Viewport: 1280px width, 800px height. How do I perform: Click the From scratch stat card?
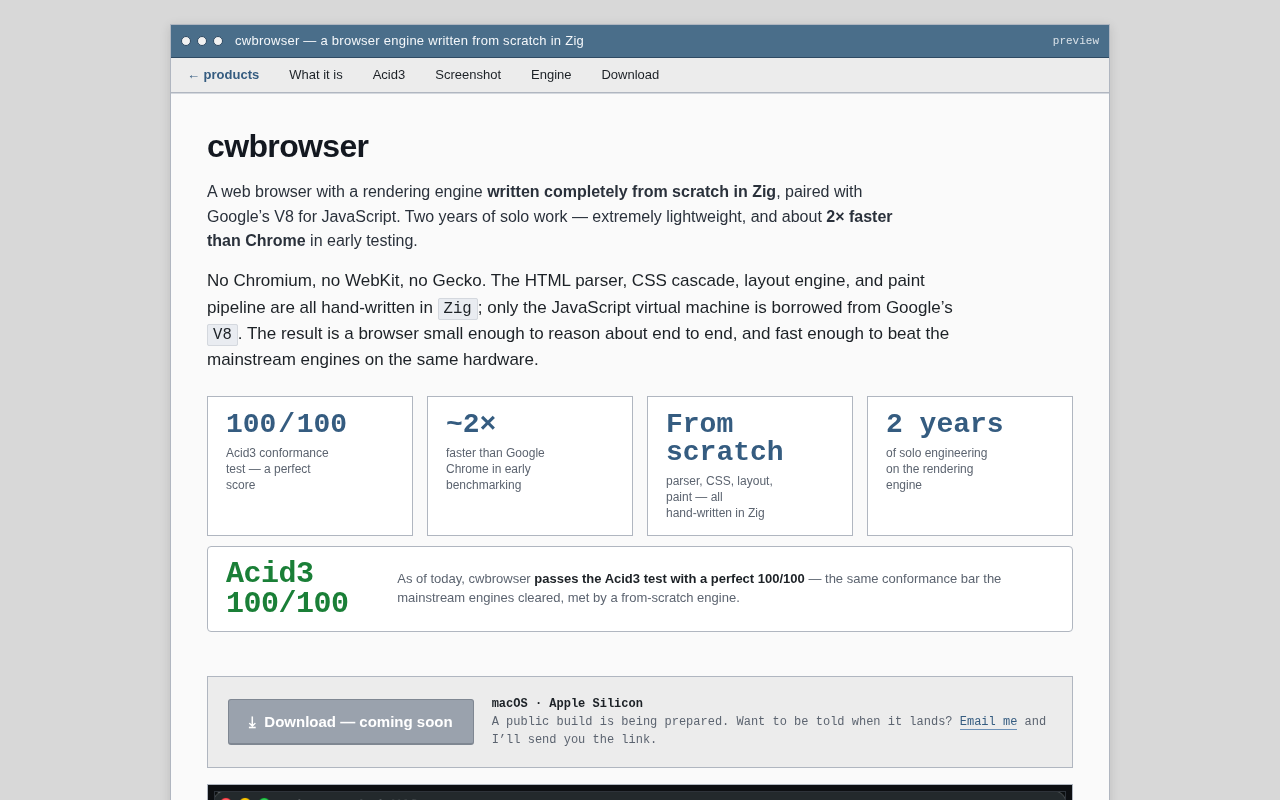pyautogui.click(x=750, y=466)
